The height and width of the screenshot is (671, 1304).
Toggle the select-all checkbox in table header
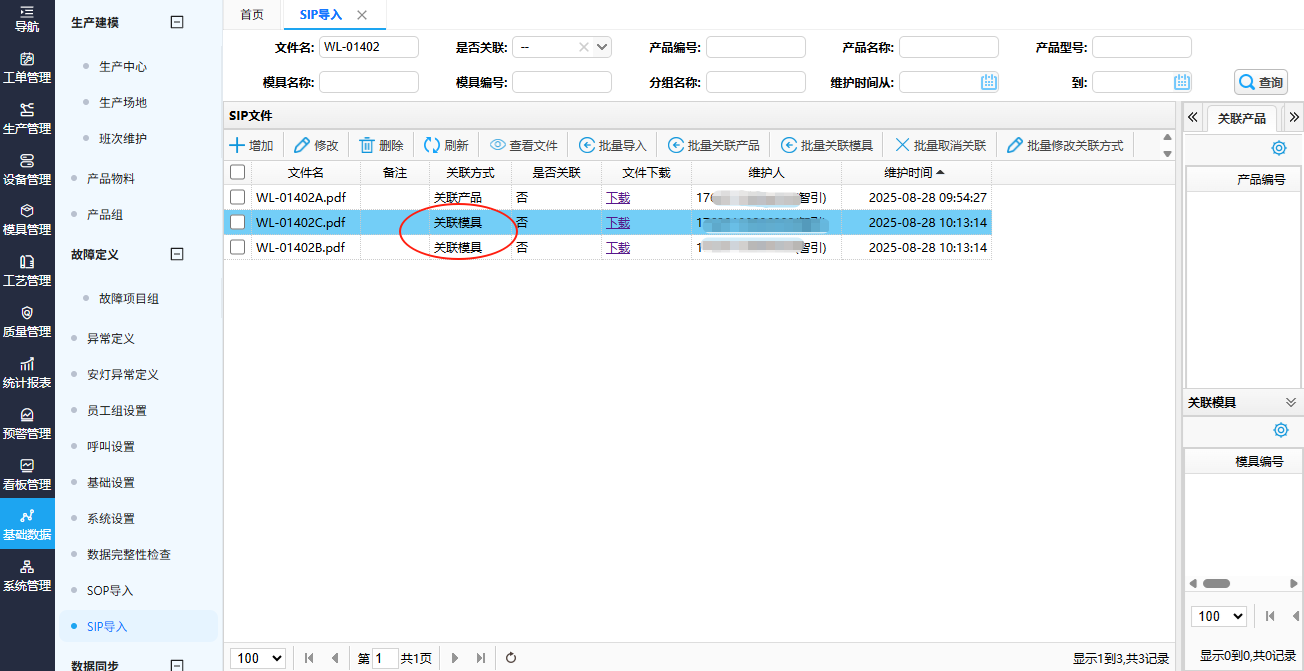point(238,172)
